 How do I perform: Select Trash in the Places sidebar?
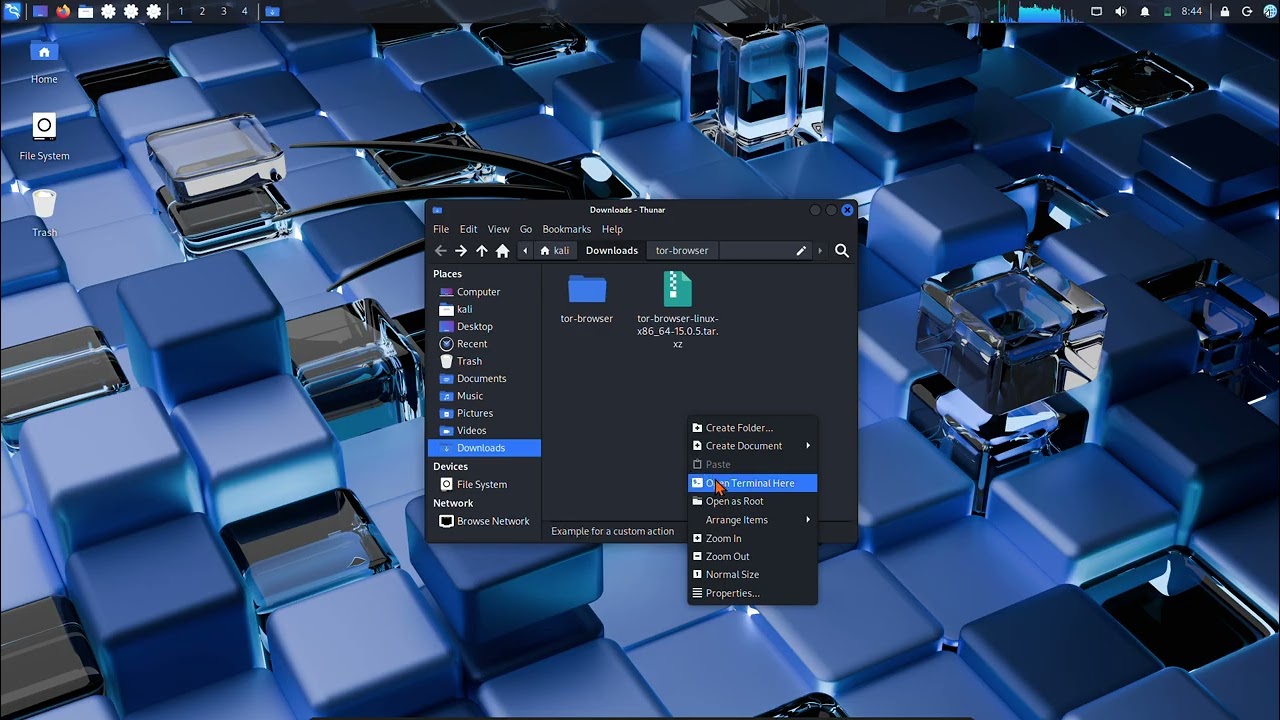click(484, 361)
